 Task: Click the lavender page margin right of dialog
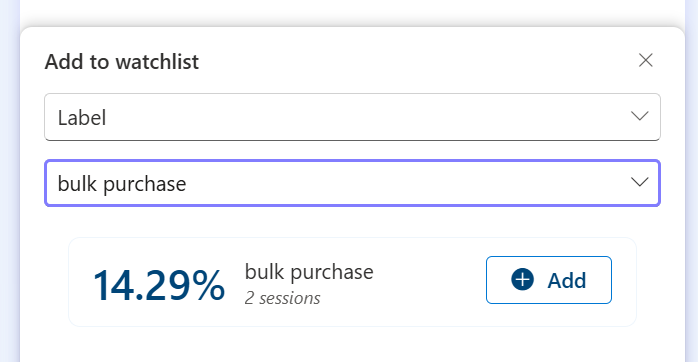(x=691, y=178)
